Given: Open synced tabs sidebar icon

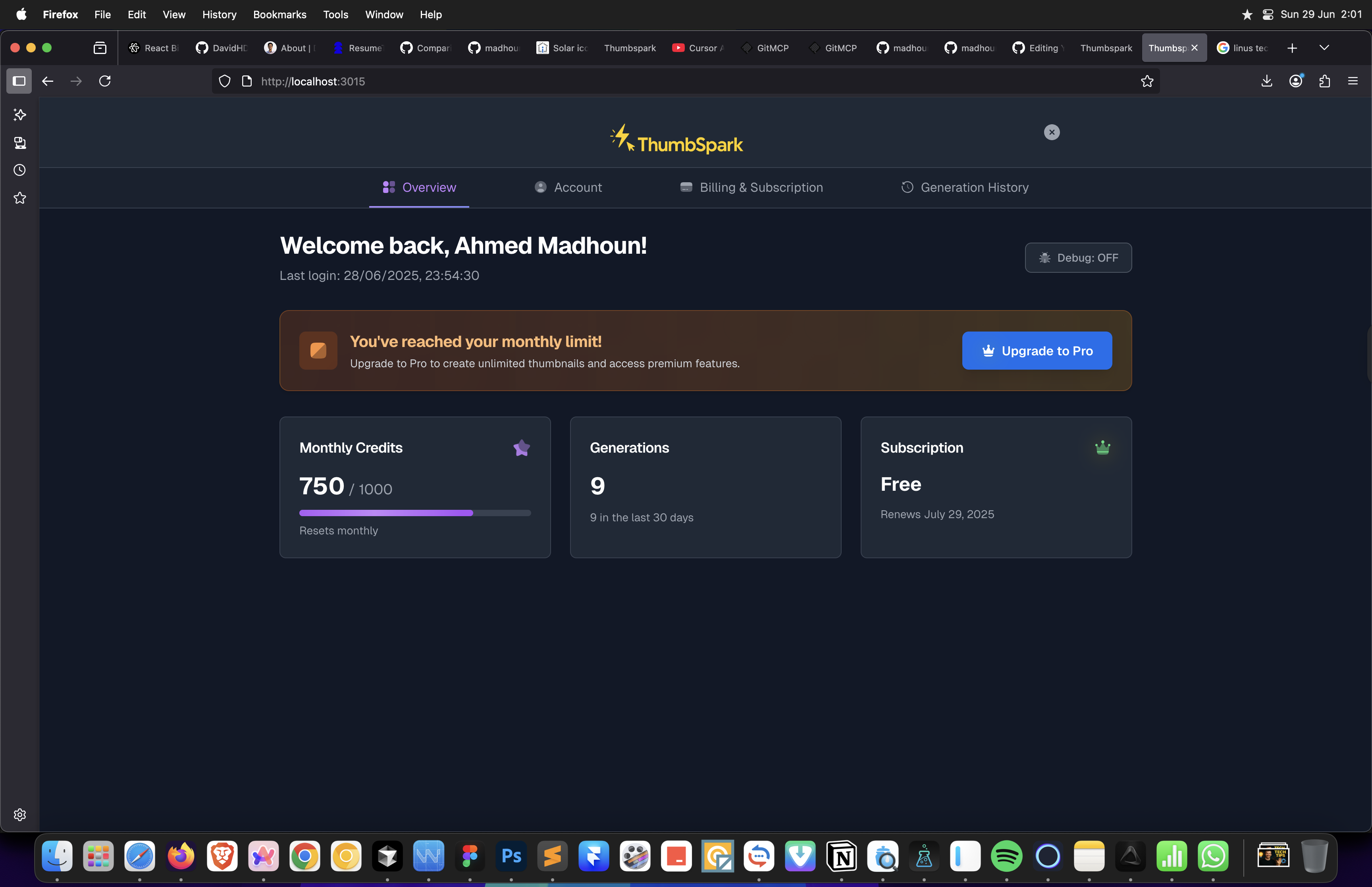Looking at the screenshot, I should click(x=19, y=142).
